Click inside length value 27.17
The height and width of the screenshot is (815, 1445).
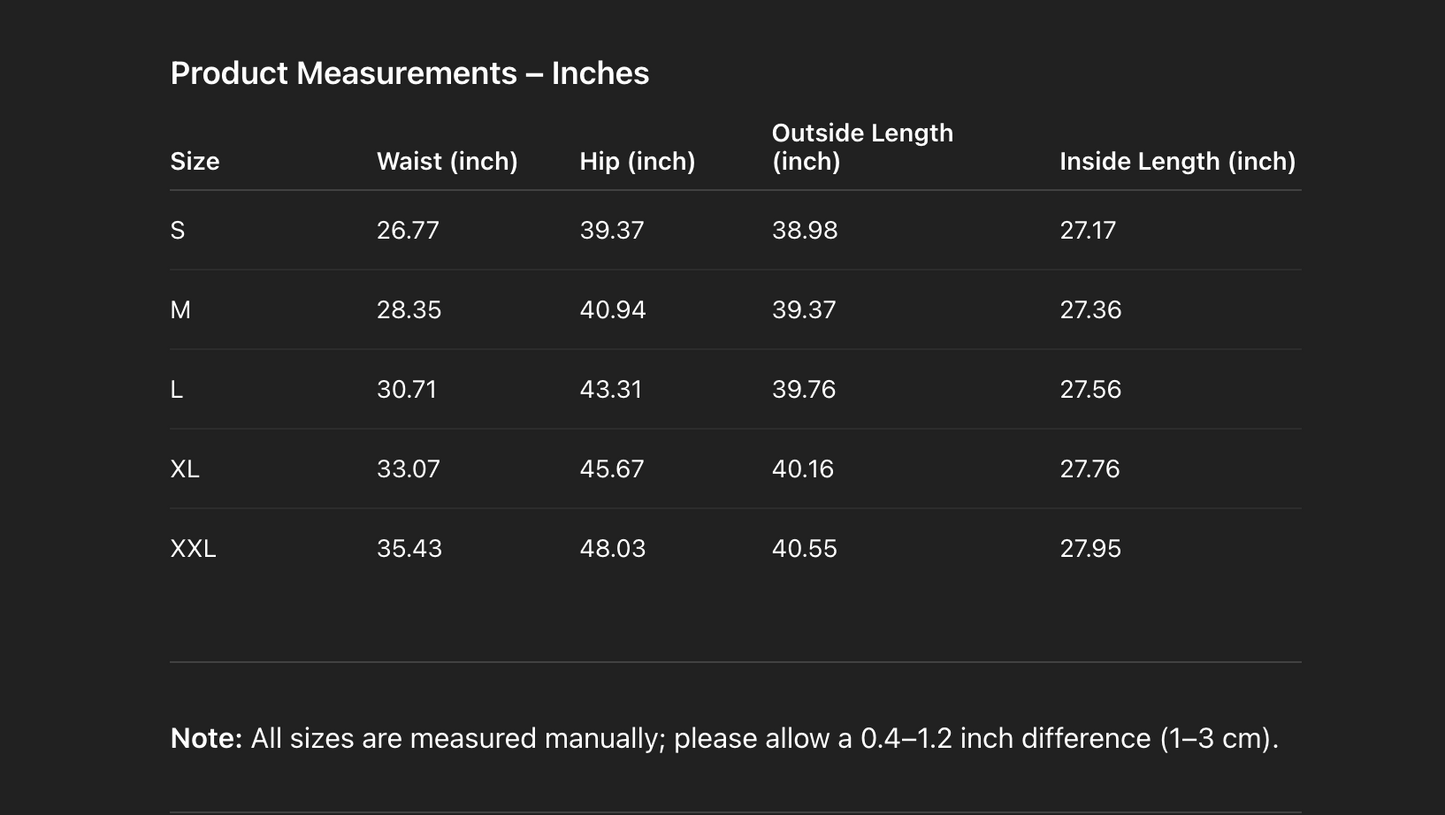[x=1088, y=230]
